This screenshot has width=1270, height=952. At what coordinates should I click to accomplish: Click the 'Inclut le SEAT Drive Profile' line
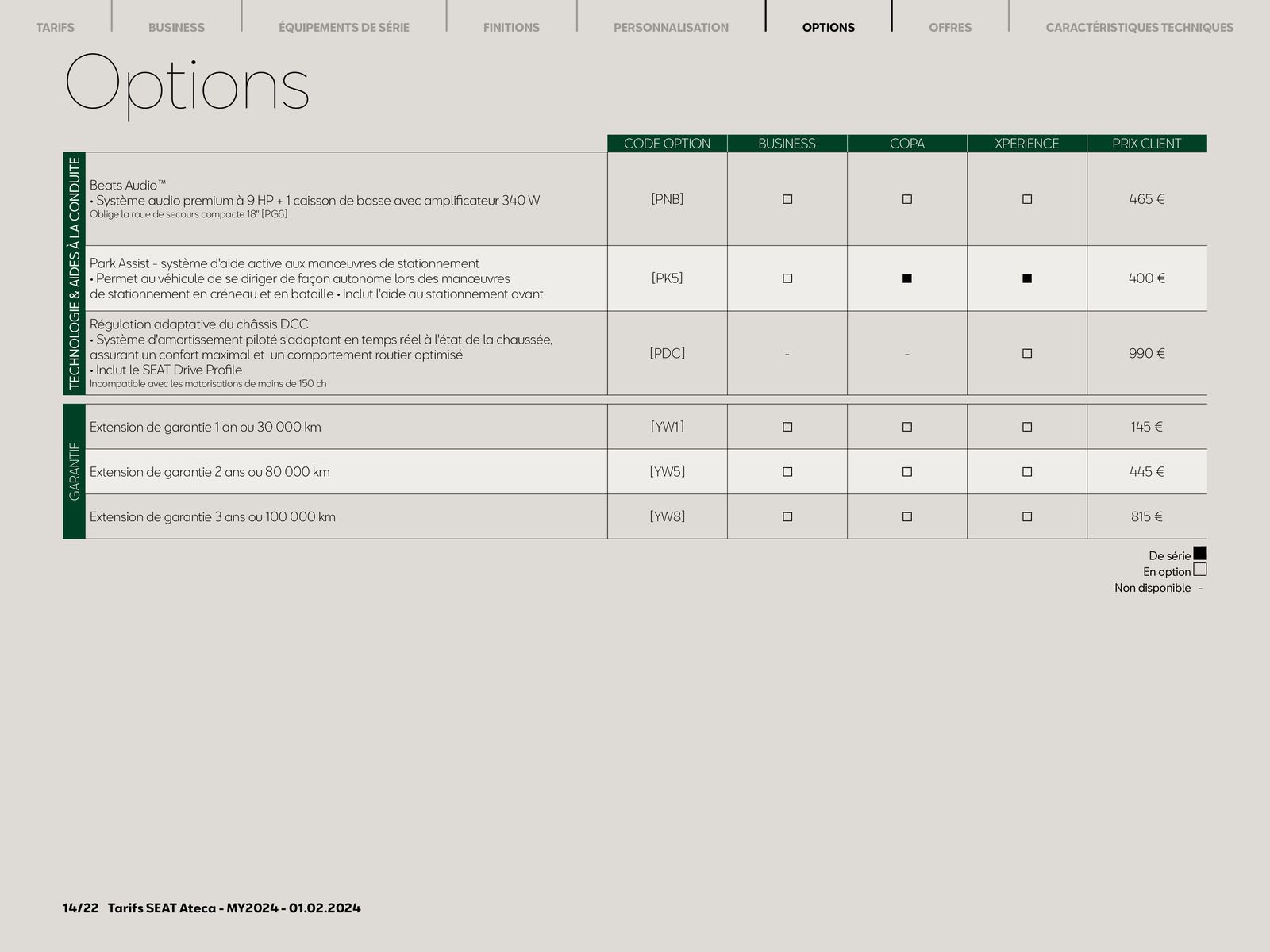point(166,370)
